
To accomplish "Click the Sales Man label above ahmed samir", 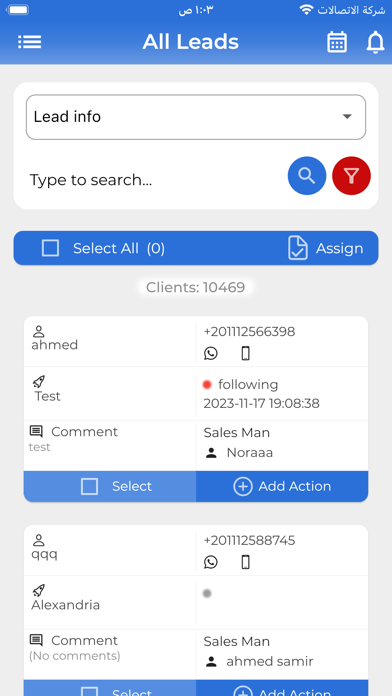I will click(237, 641).
